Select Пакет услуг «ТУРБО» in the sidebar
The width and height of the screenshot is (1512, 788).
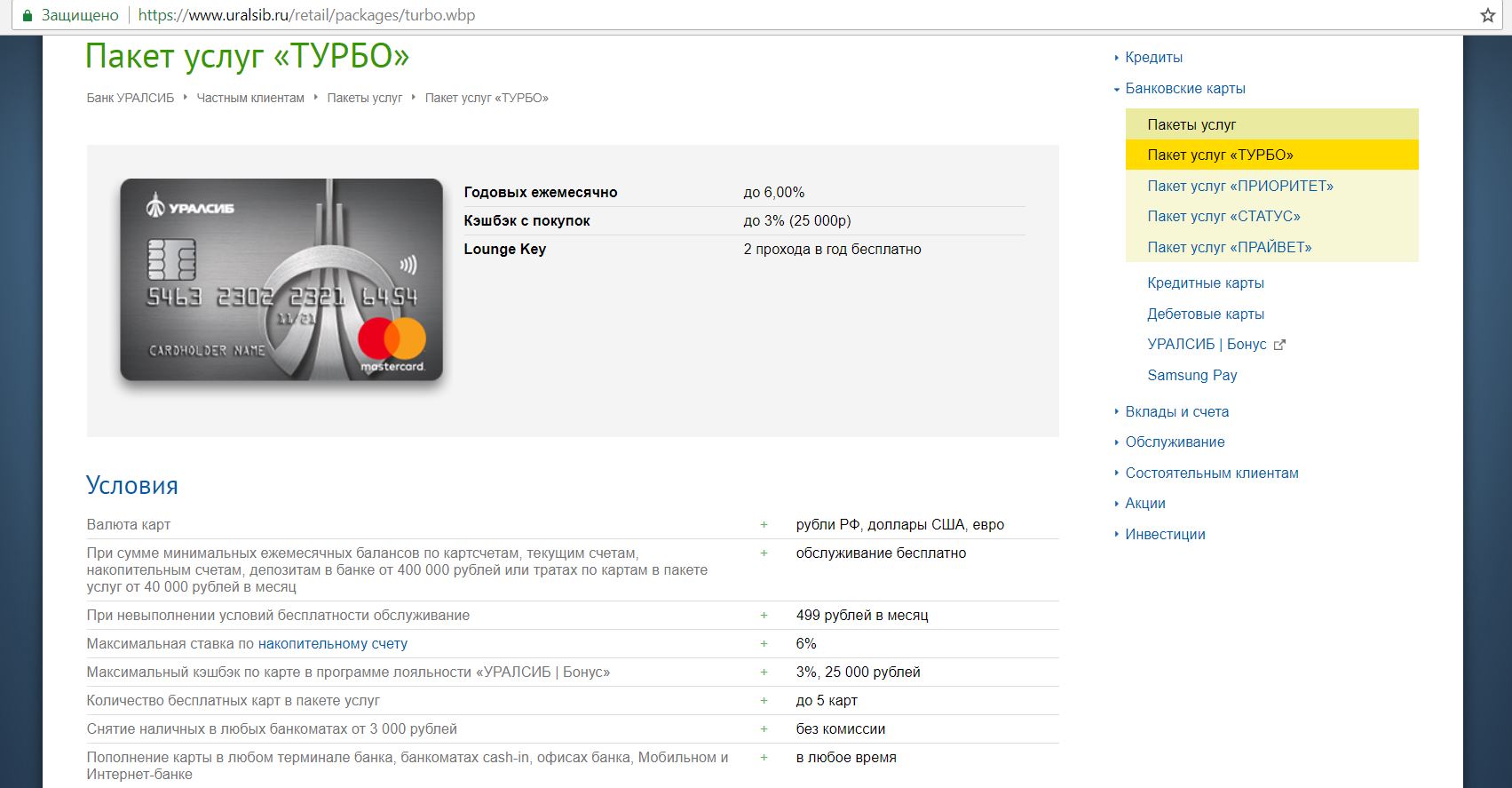[x=1271, y=155]
